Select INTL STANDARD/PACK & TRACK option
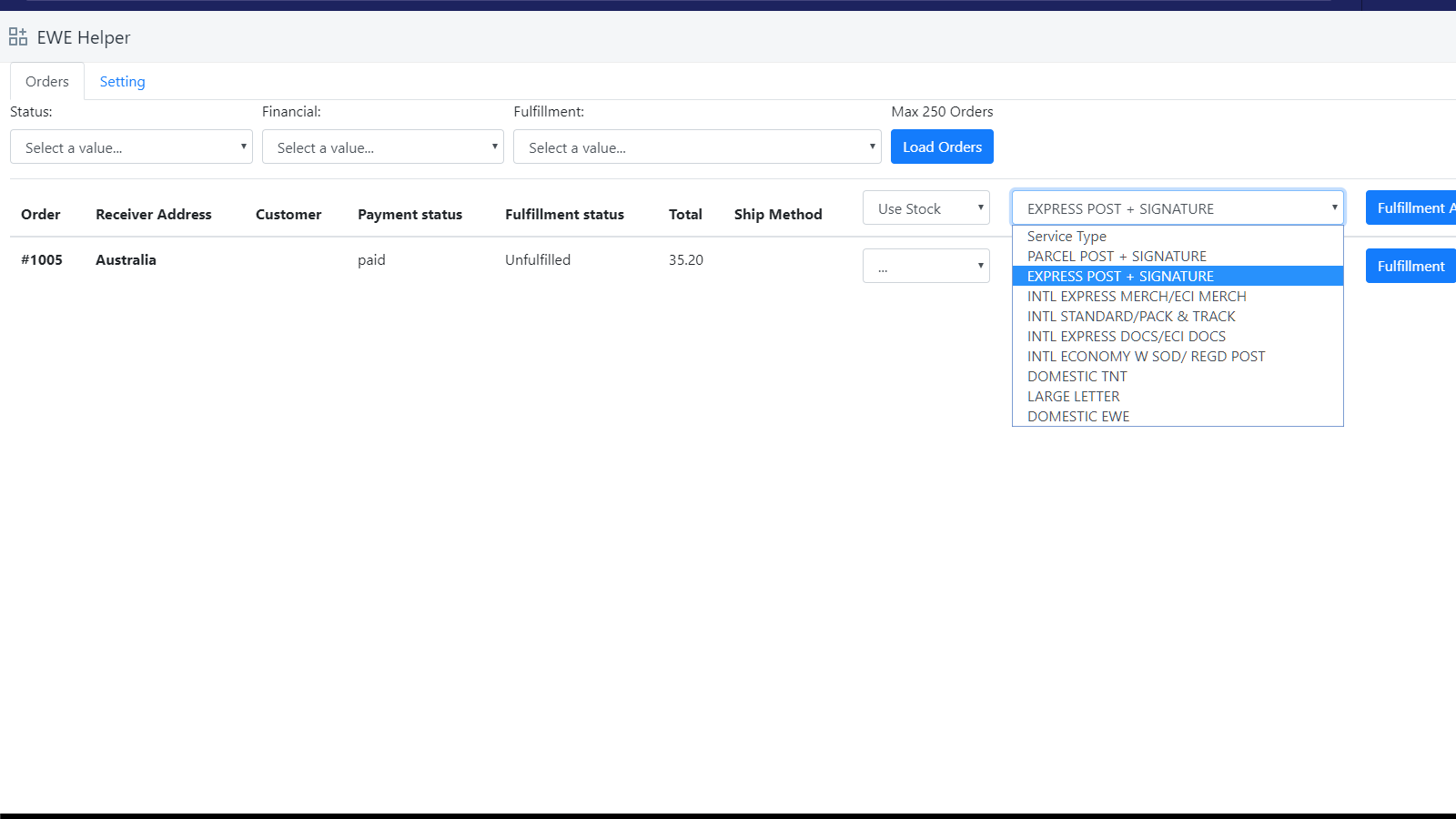The image size is (1456, 819). point(1178,316)
